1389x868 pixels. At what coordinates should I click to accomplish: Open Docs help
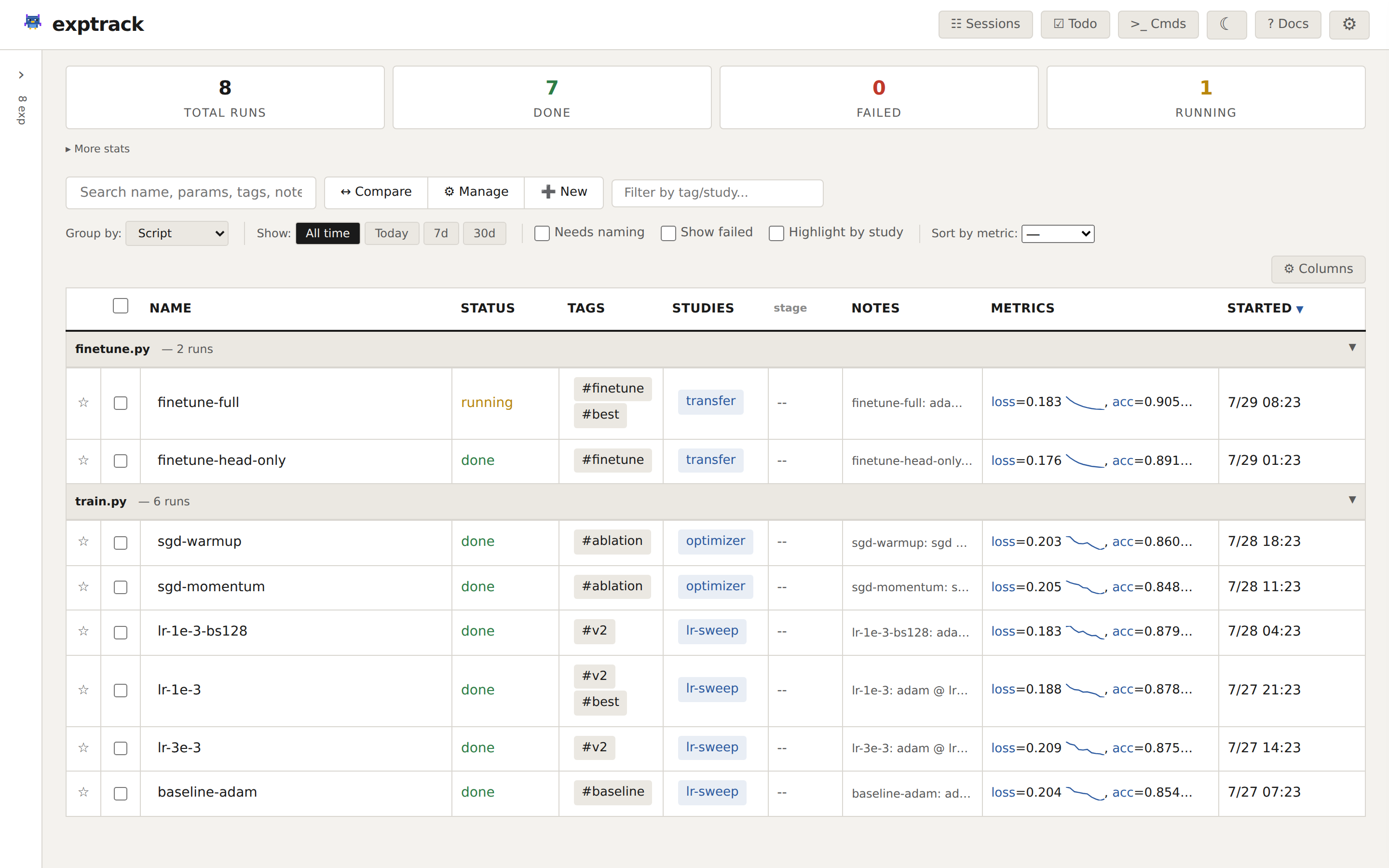click(x=1287, y=24)
